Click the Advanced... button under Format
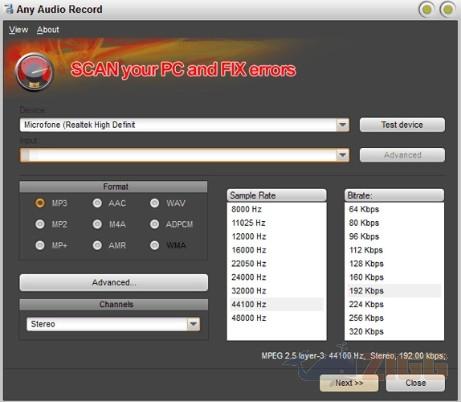Image resolution: width=461 pixels, height=402 pixels. [114, 283]
